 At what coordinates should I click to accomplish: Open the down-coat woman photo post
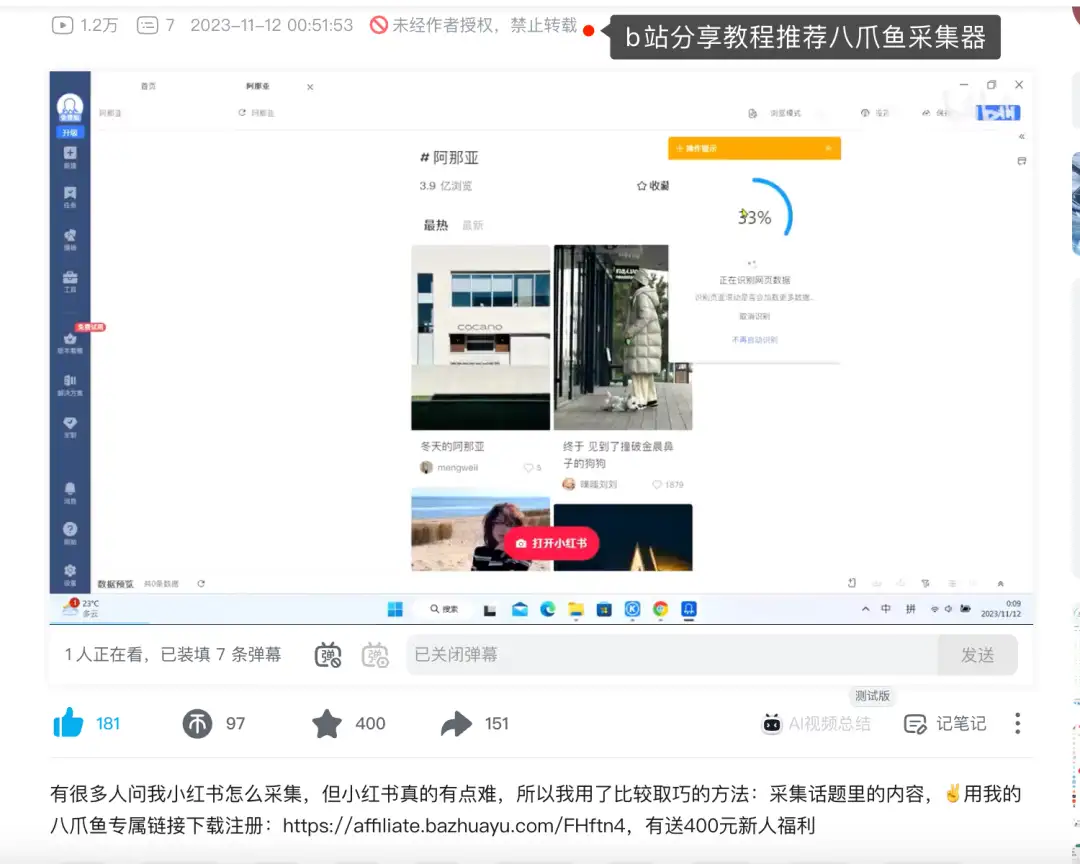coord(623,337)
